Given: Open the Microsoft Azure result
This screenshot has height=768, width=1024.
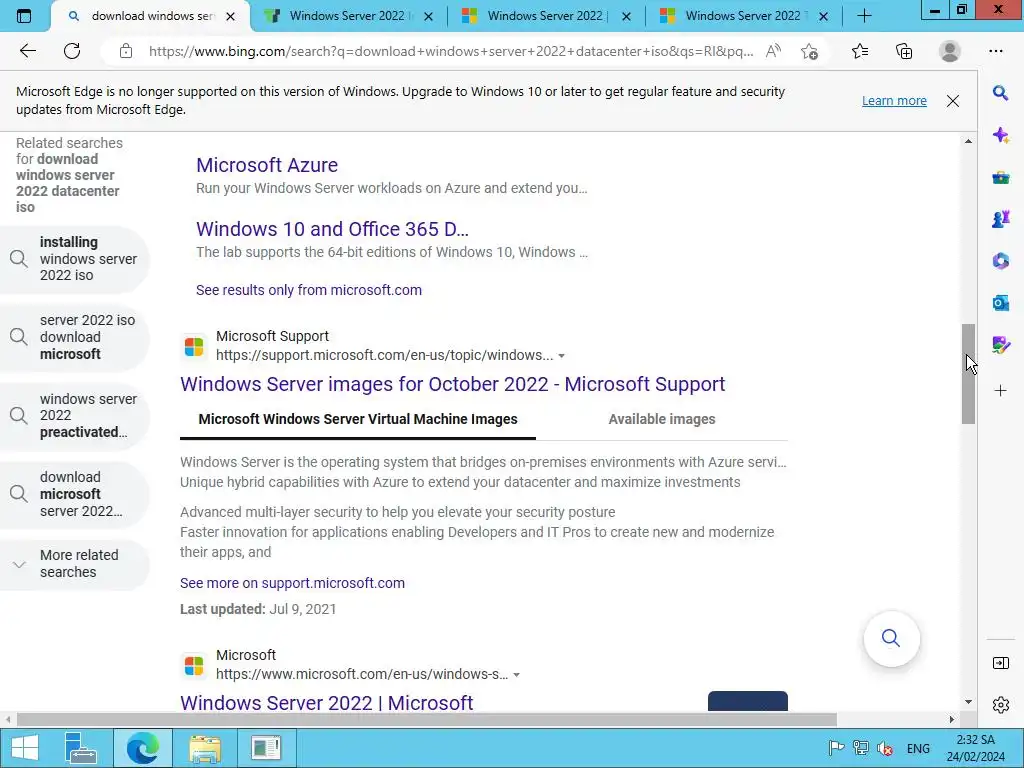Looking at the screenshot, I should (x=267, y=165).
